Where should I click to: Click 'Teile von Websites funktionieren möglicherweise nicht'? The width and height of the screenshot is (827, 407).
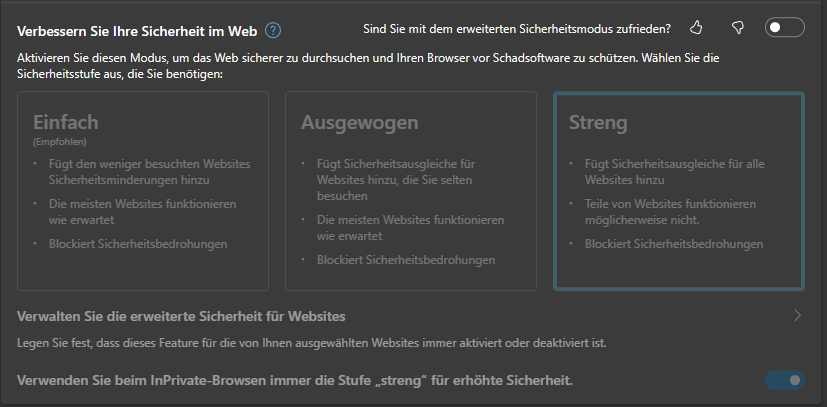(x=670, y=212)
